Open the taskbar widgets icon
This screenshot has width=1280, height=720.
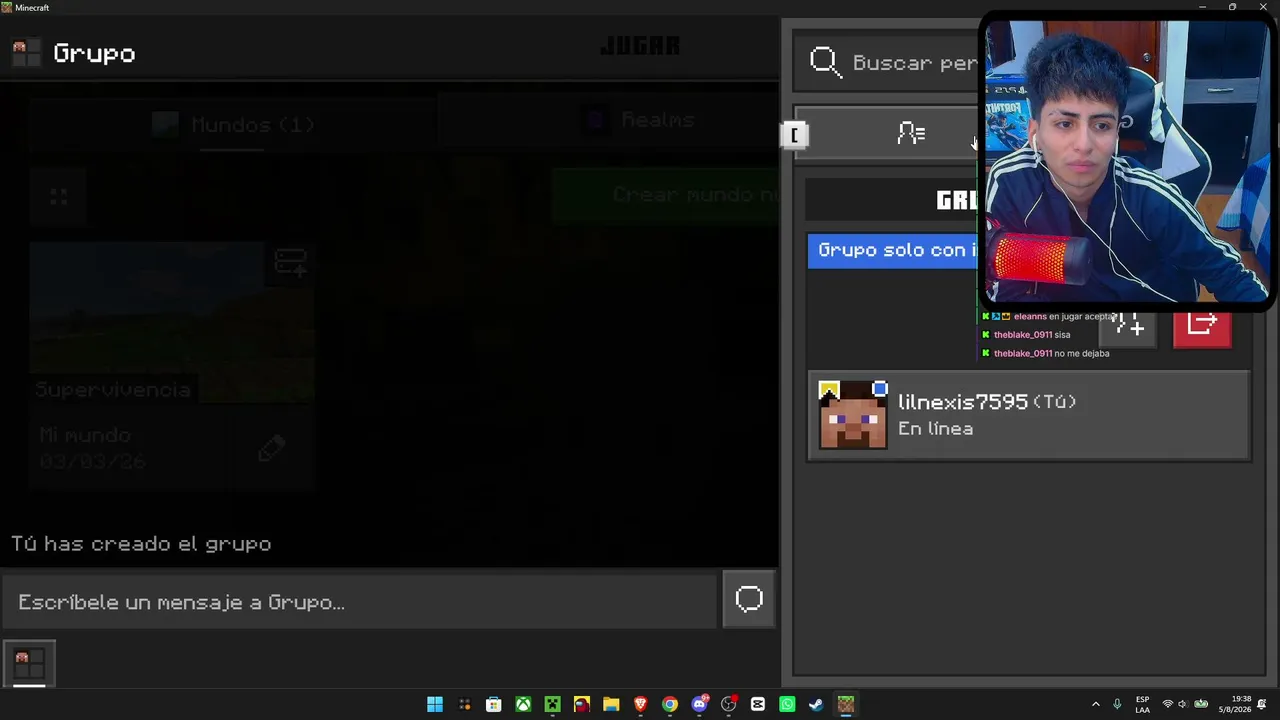(465, 705)
